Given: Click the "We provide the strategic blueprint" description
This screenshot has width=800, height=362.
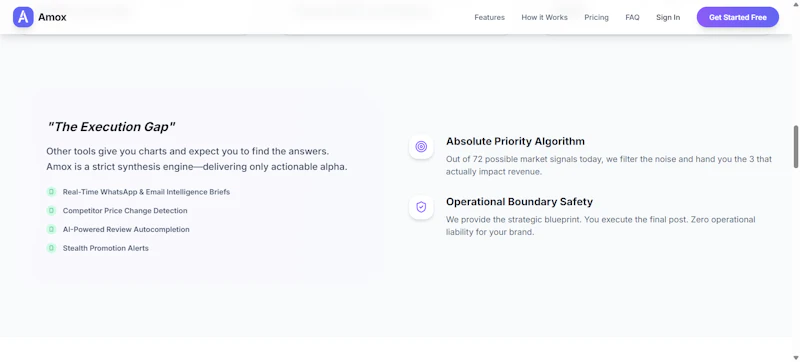Looking at the screenshot, I should [x=601, y=225].
